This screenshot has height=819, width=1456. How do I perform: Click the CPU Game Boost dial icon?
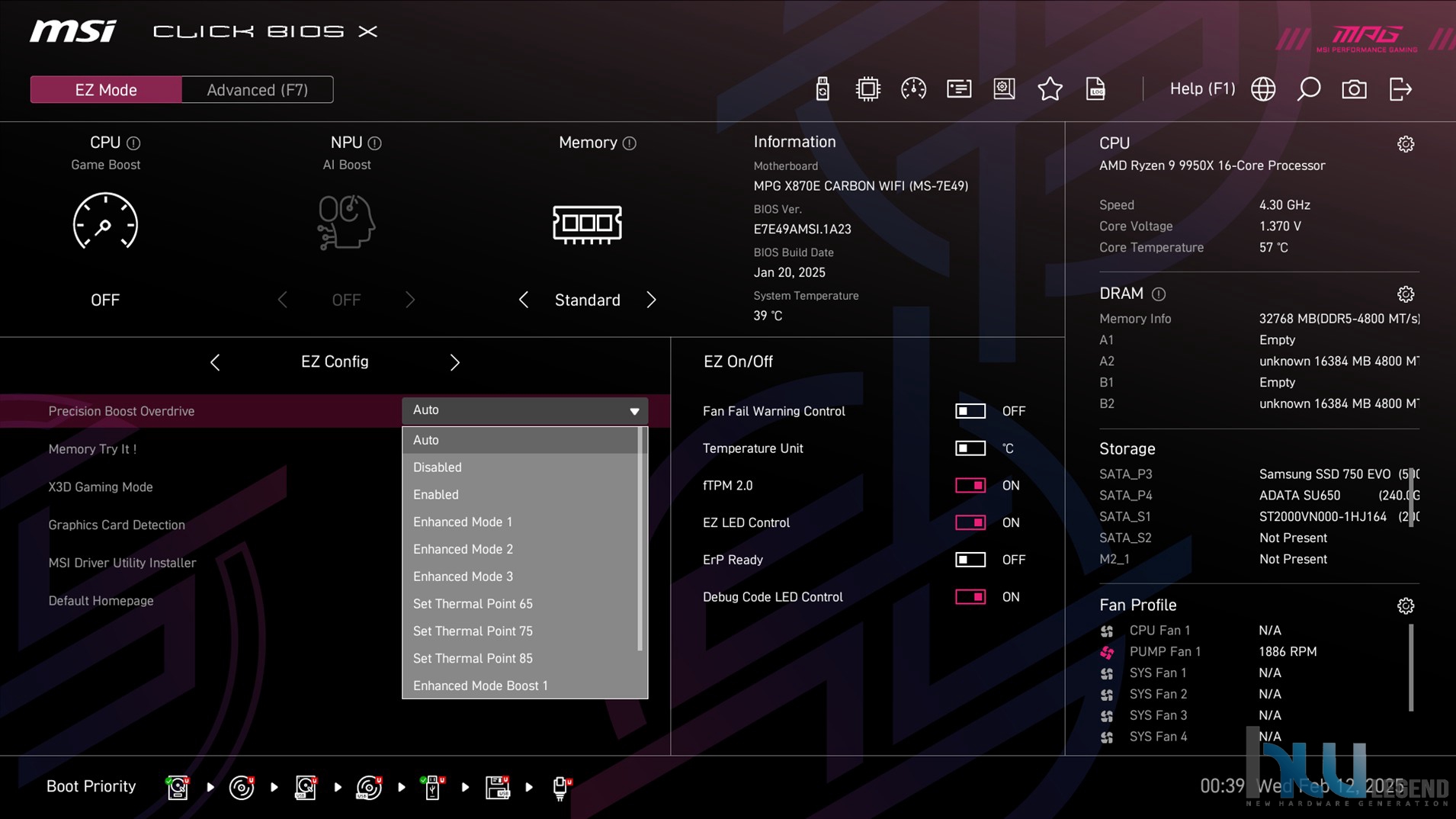pyautogui.click(x=105, y=222)
